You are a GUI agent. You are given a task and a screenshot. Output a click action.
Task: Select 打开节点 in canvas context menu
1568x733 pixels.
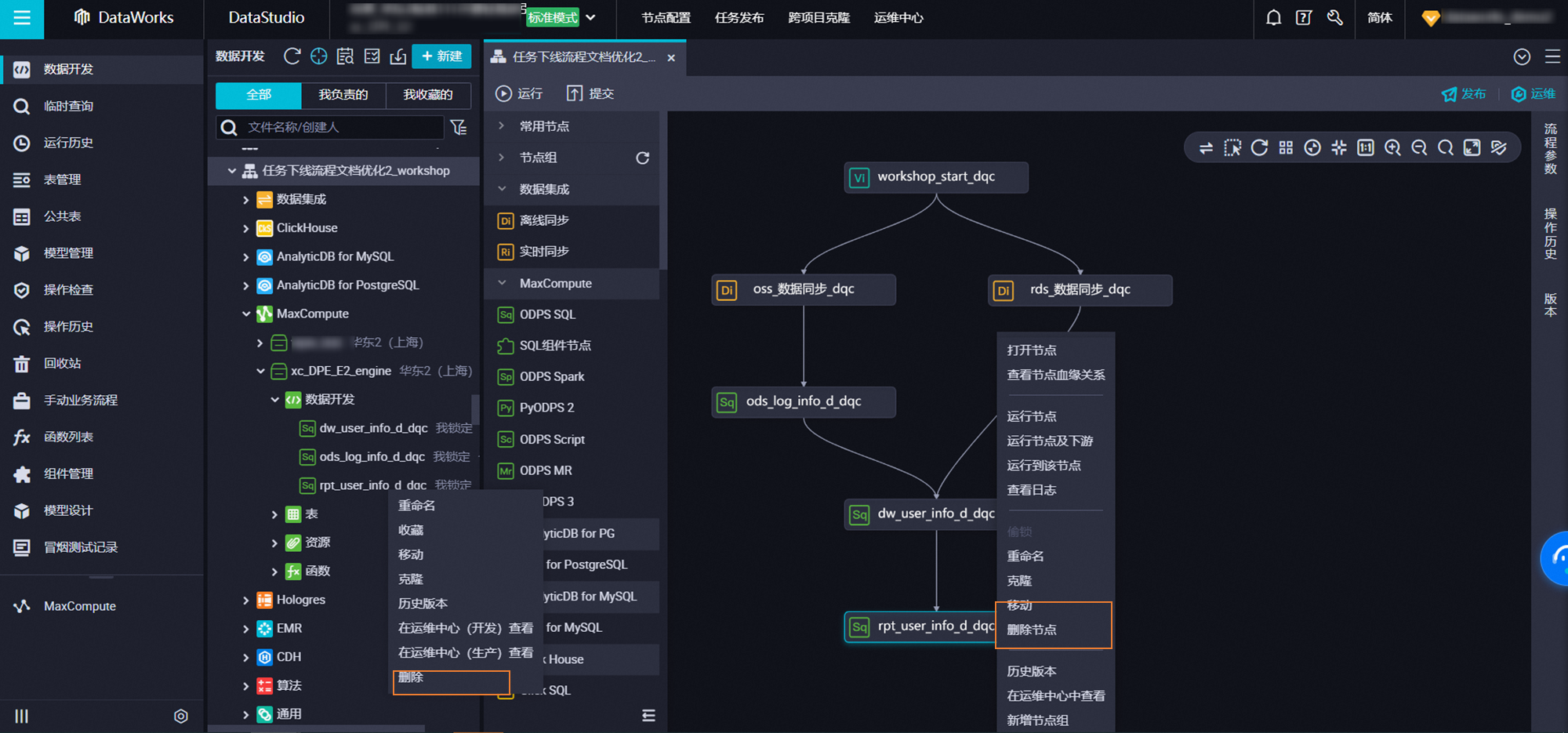(x=1032, y=350)
